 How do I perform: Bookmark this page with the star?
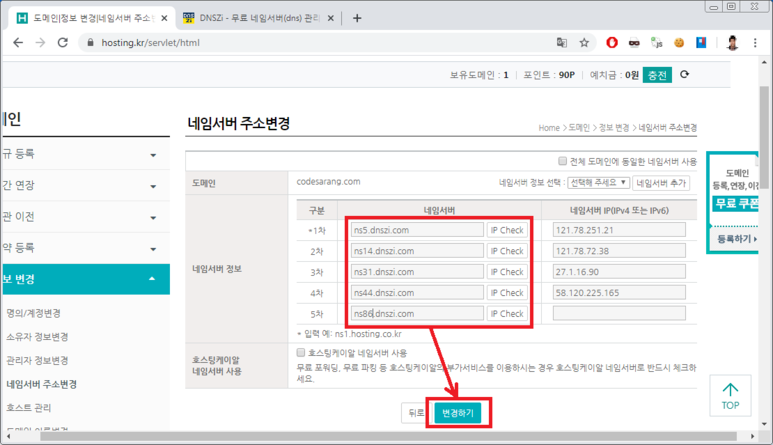tap(584, 43)
